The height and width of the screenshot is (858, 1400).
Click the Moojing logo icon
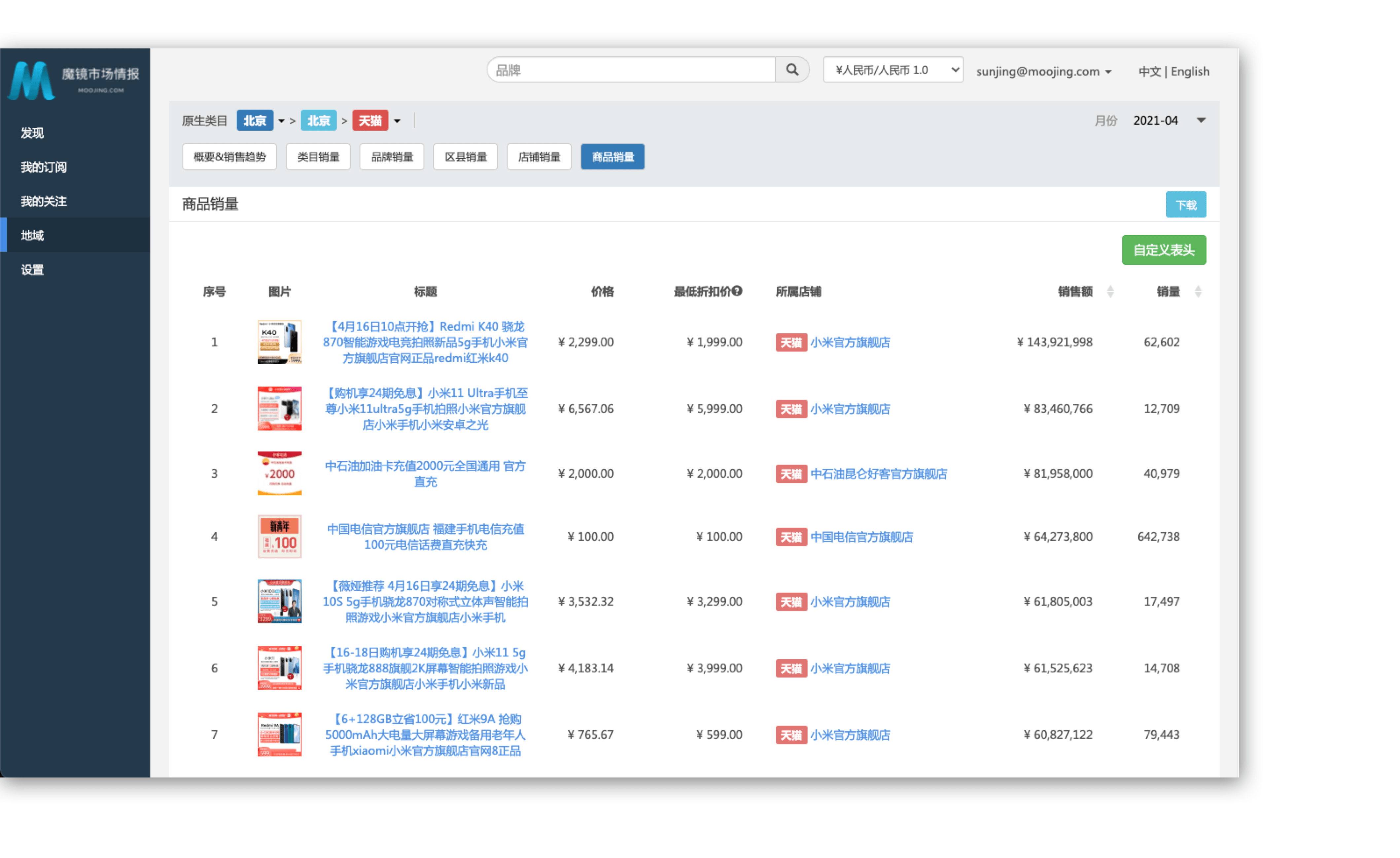31,81
